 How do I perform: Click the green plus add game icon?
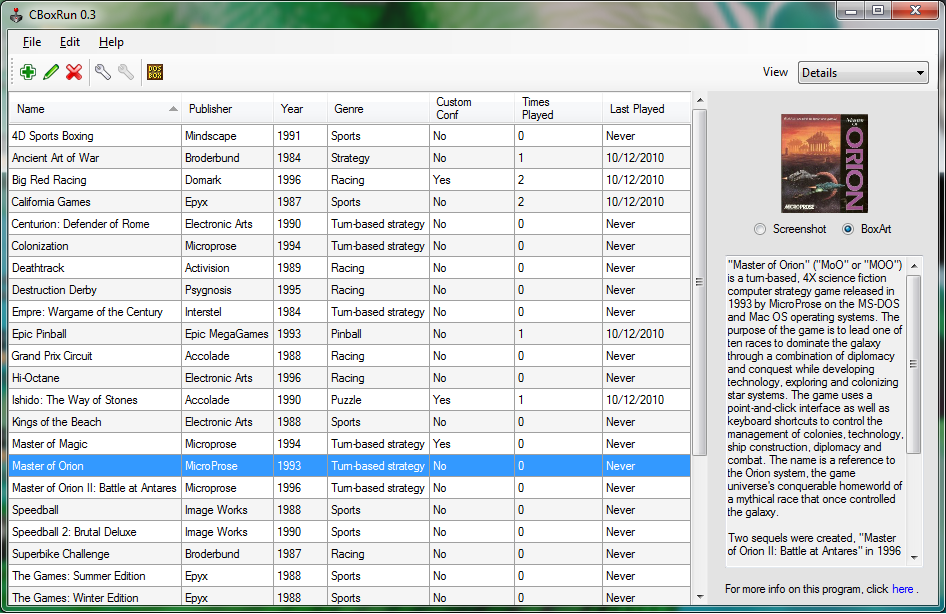click(27, 72)
